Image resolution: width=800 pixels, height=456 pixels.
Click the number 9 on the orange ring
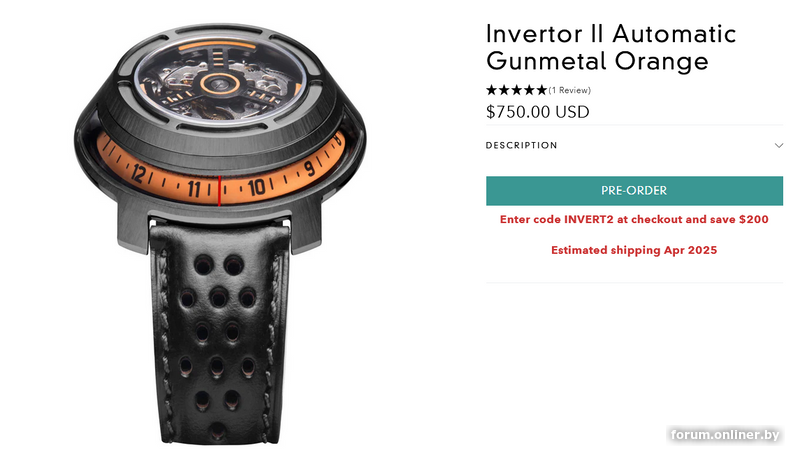coord(309,168)
